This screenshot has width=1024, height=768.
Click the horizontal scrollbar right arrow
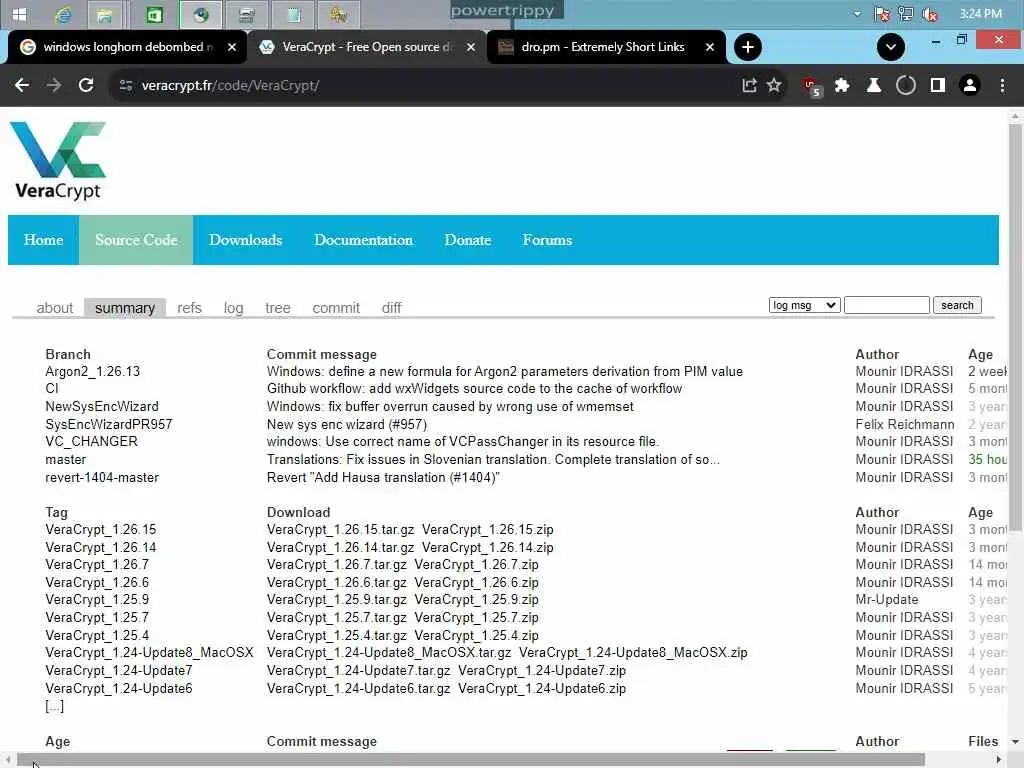click(999, 760)
